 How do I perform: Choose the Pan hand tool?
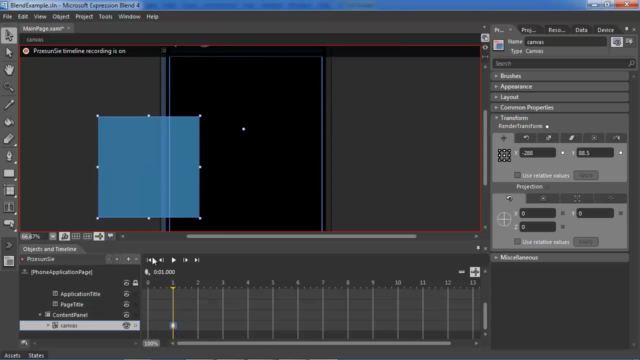pyautogui.click(x=9, y=70)
